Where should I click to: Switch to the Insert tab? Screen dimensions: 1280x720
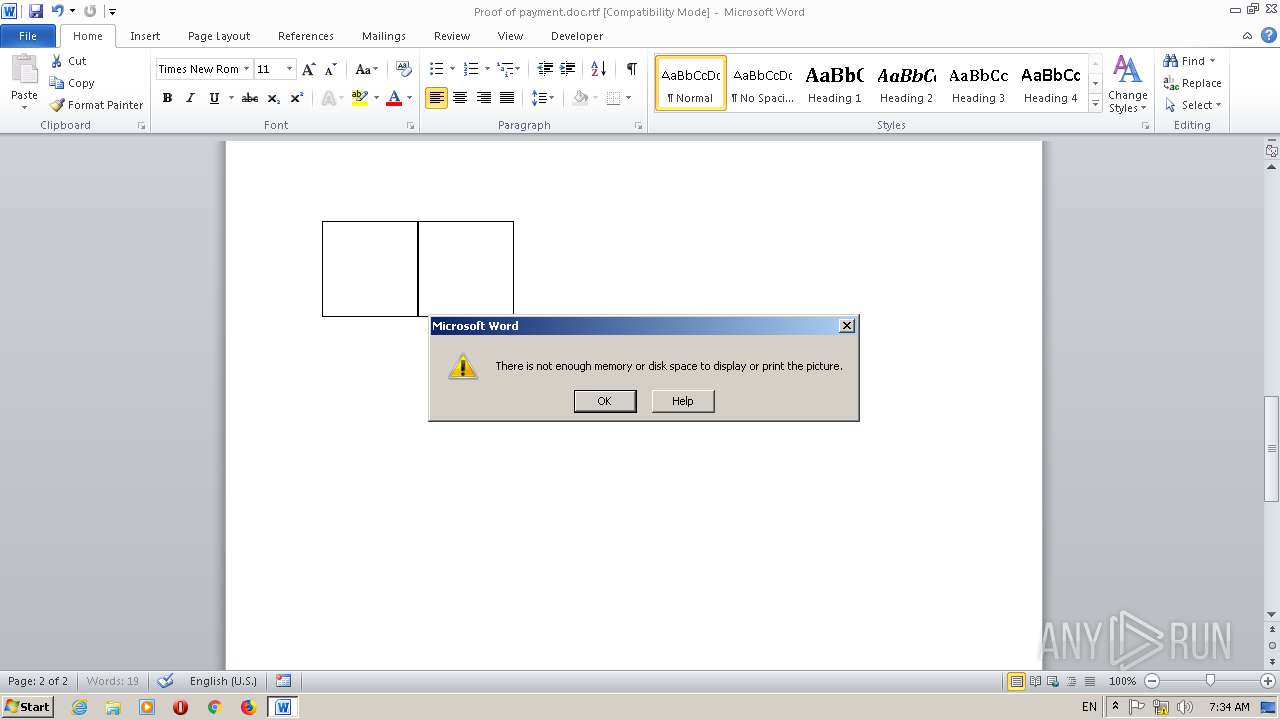point(145,36)
